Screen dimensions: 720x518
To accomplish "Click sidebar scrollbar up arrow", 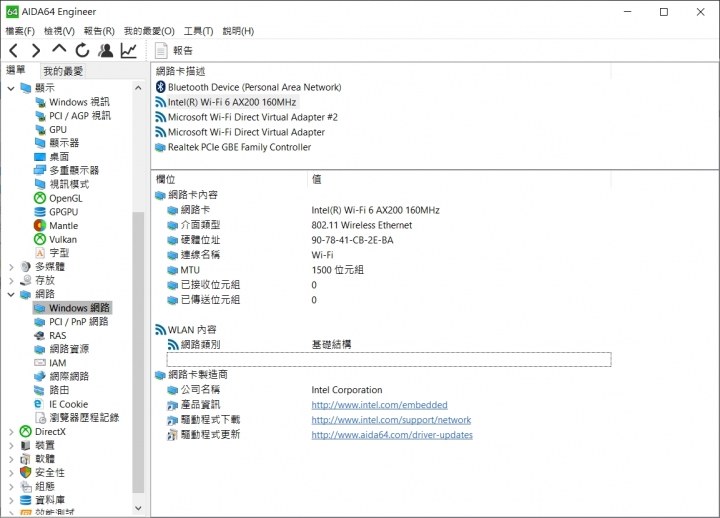I will (138, 88).
